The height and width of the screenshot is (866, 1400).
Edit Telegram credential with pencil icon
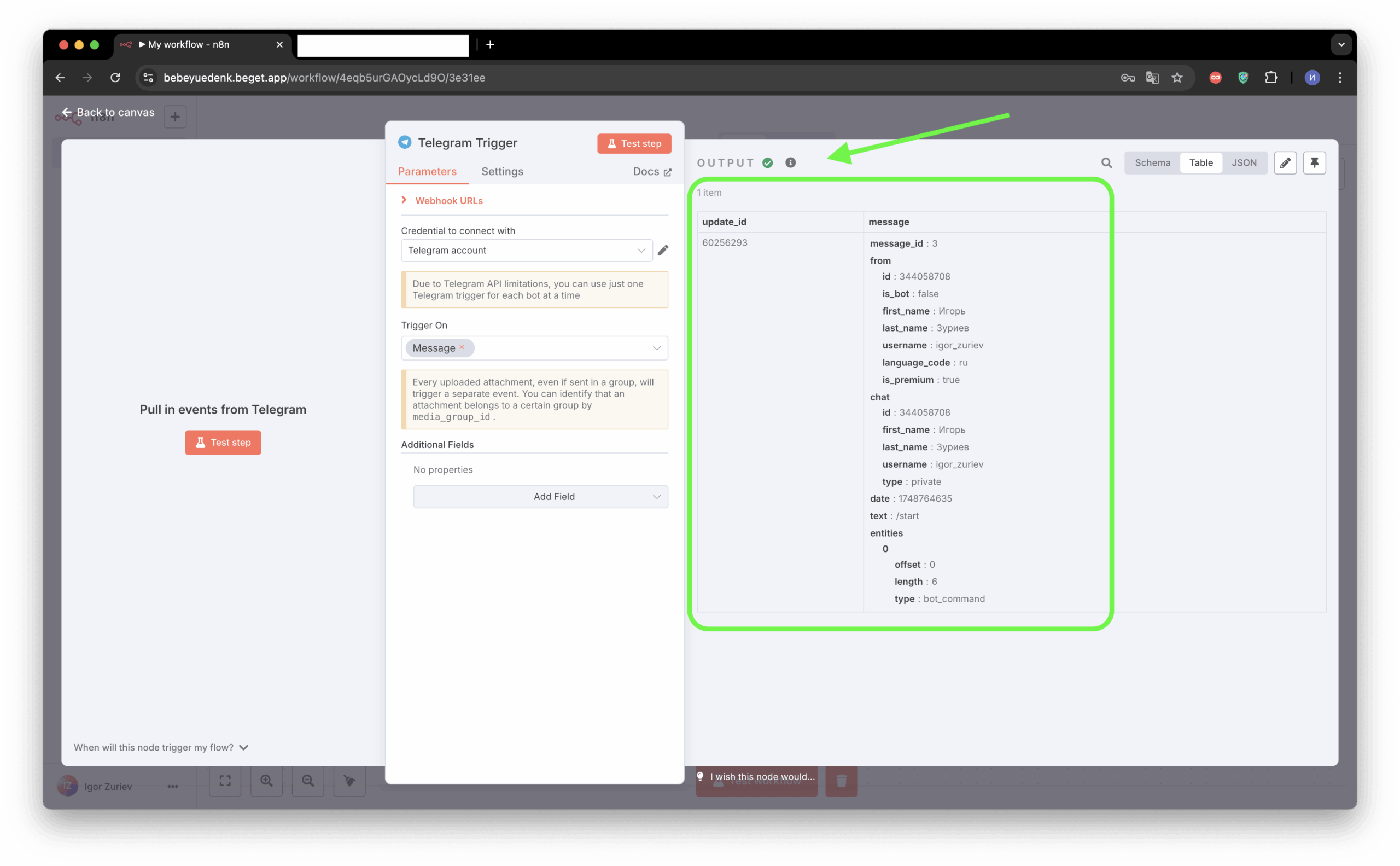pos(662,251)
